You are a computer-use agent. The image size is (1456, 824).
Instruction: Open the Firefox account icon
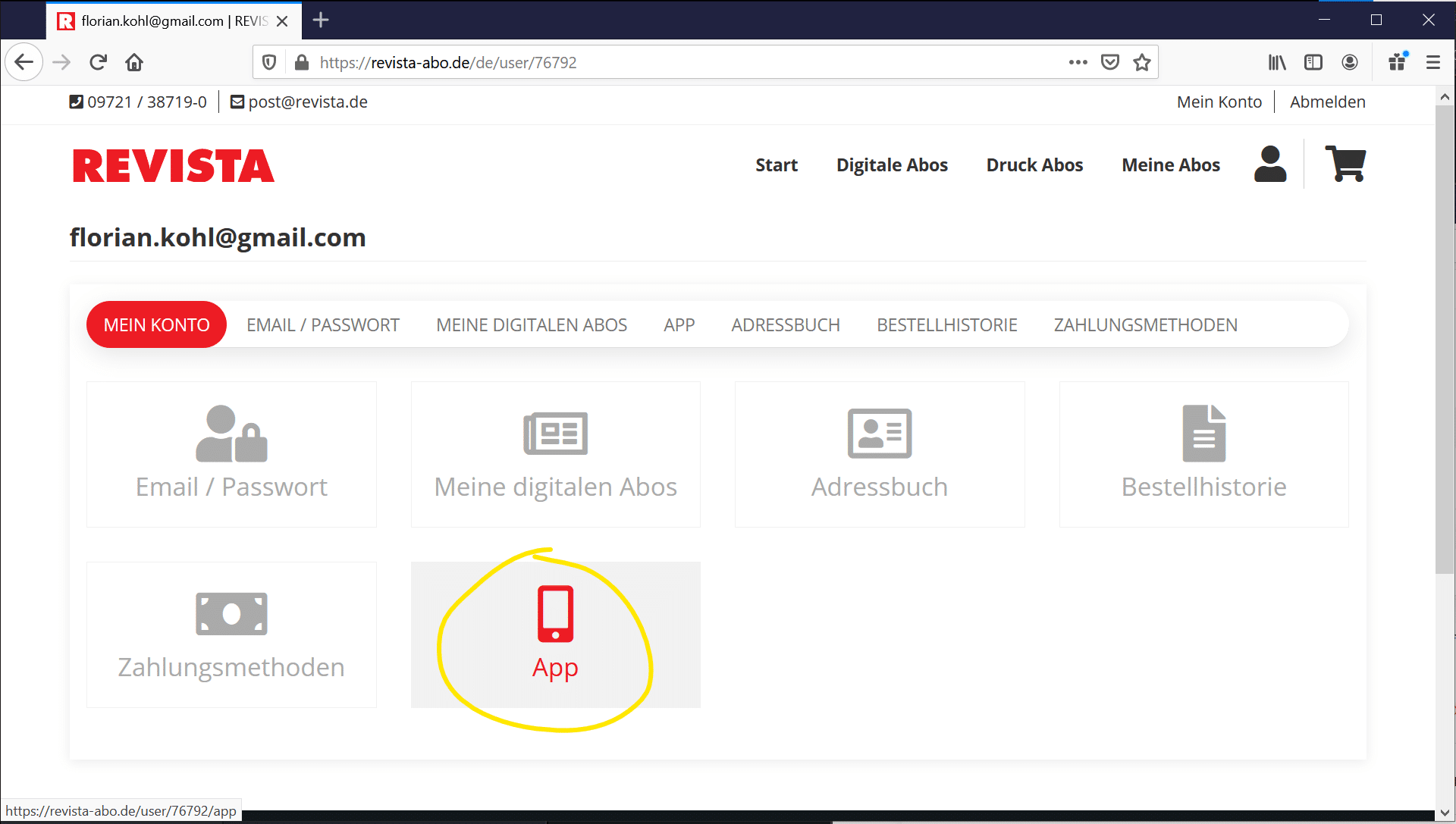coord(1350,62)
